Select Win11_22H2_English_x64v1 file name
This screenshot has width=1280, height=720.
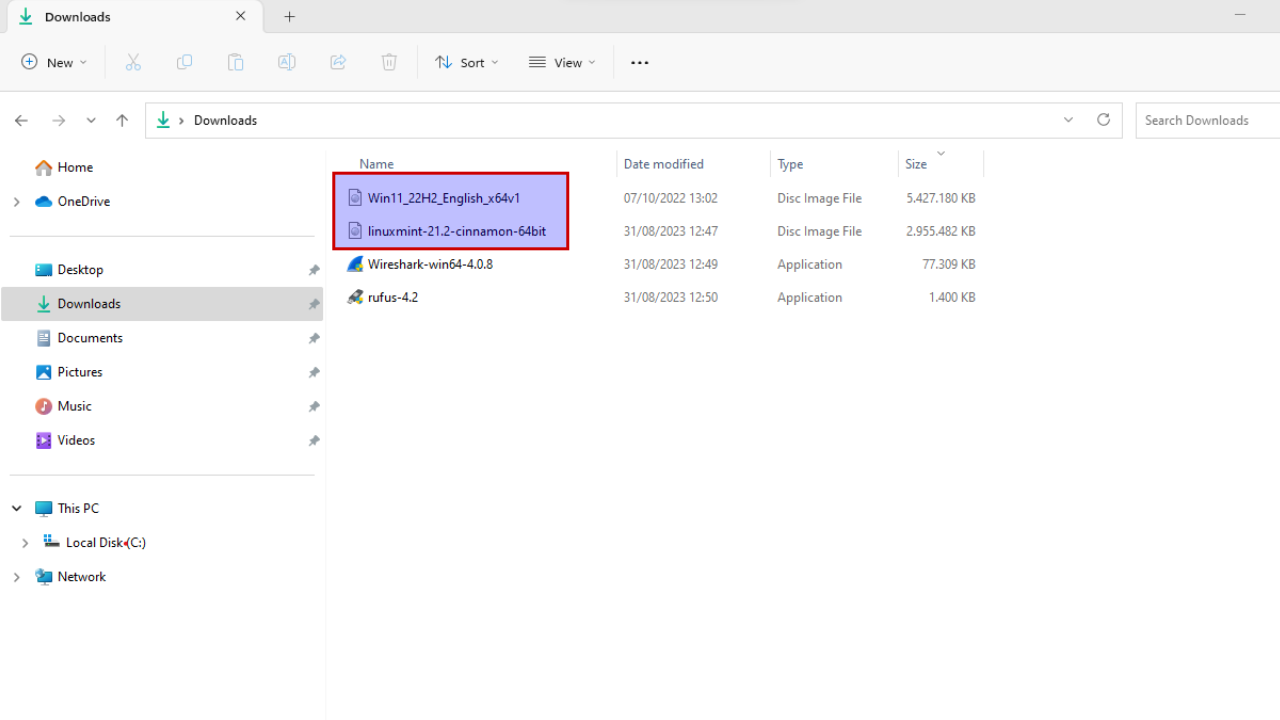pyautogui.click(x=444, y=198)
